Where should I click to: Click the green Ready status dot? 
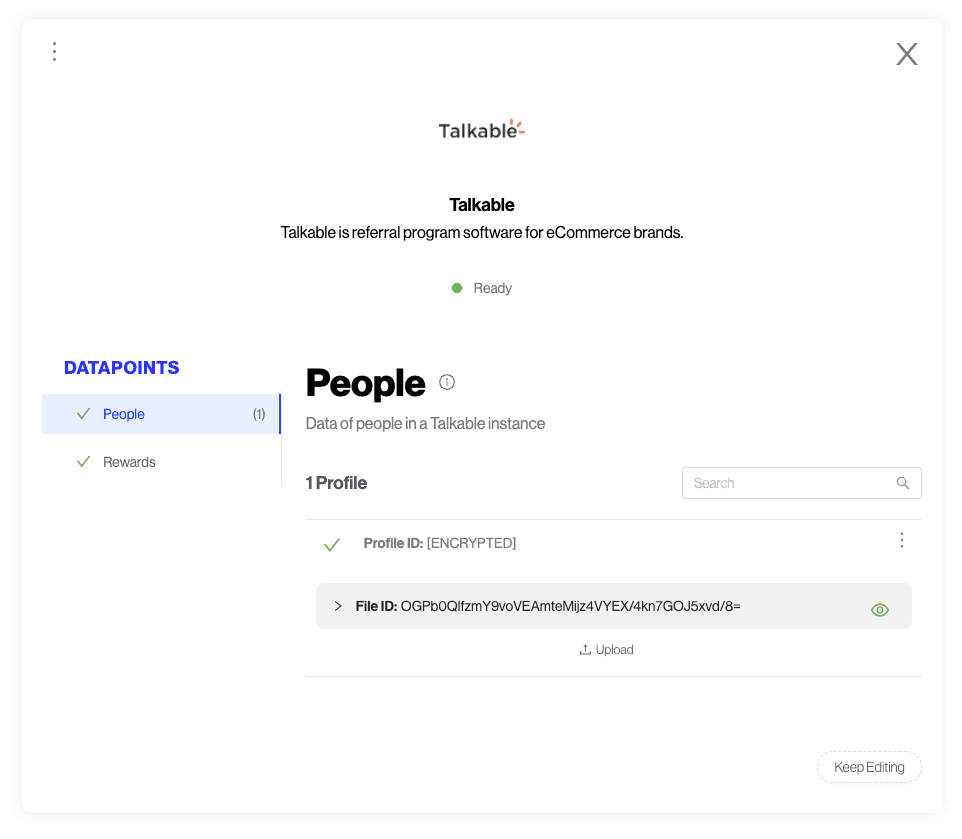457,288
